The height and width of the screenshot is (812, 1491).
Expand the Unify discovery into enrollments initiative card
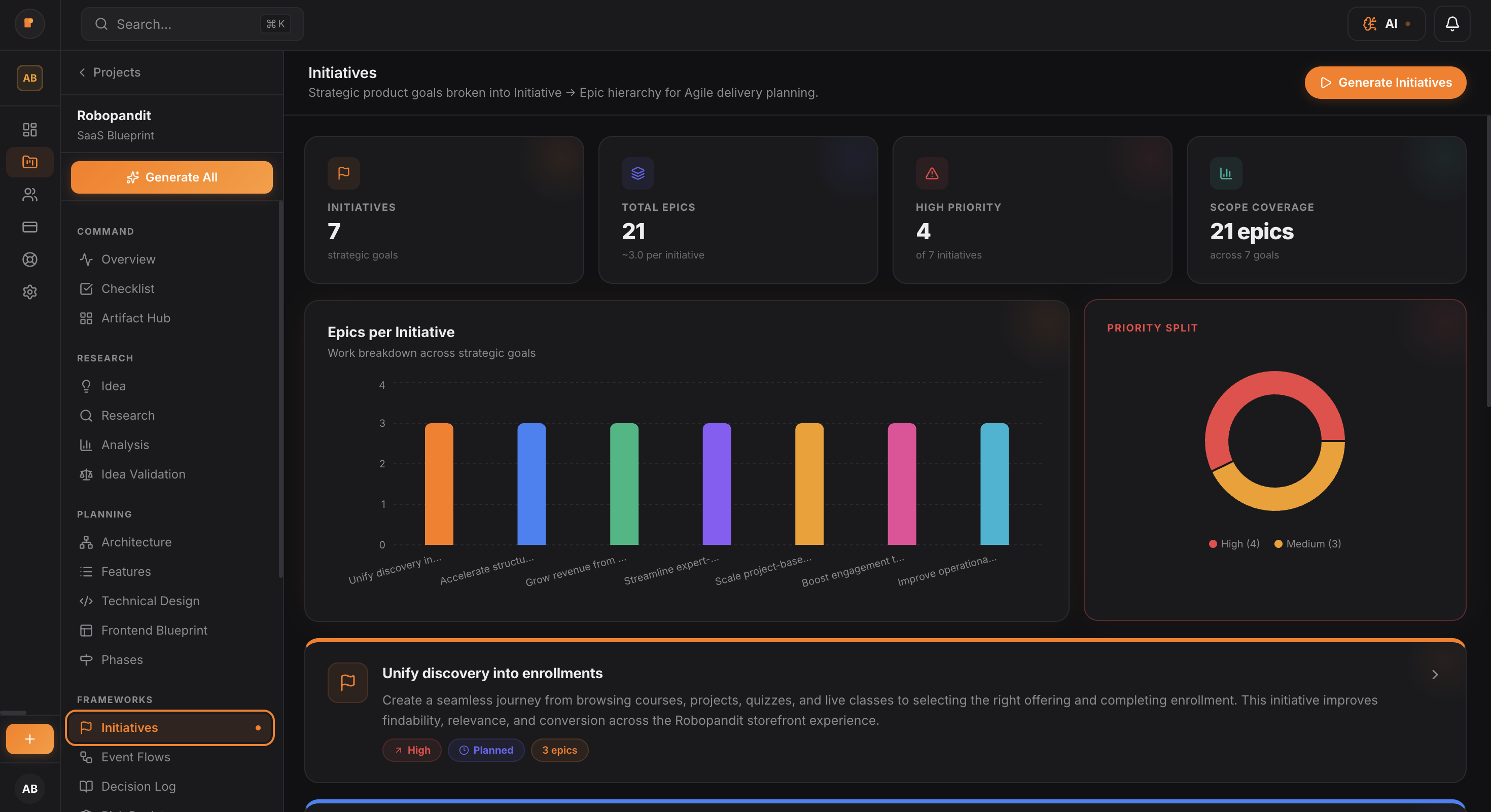click(1434, 674)
